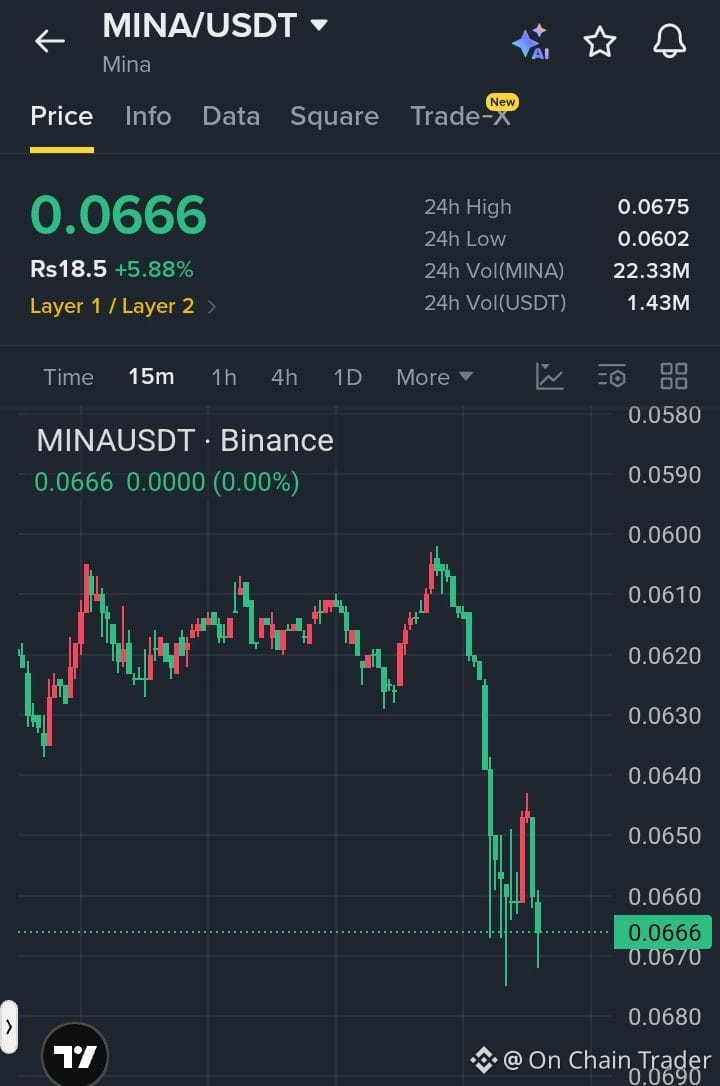Tap the 24h Vol(MINA) value 22.33M

[651, 270]
